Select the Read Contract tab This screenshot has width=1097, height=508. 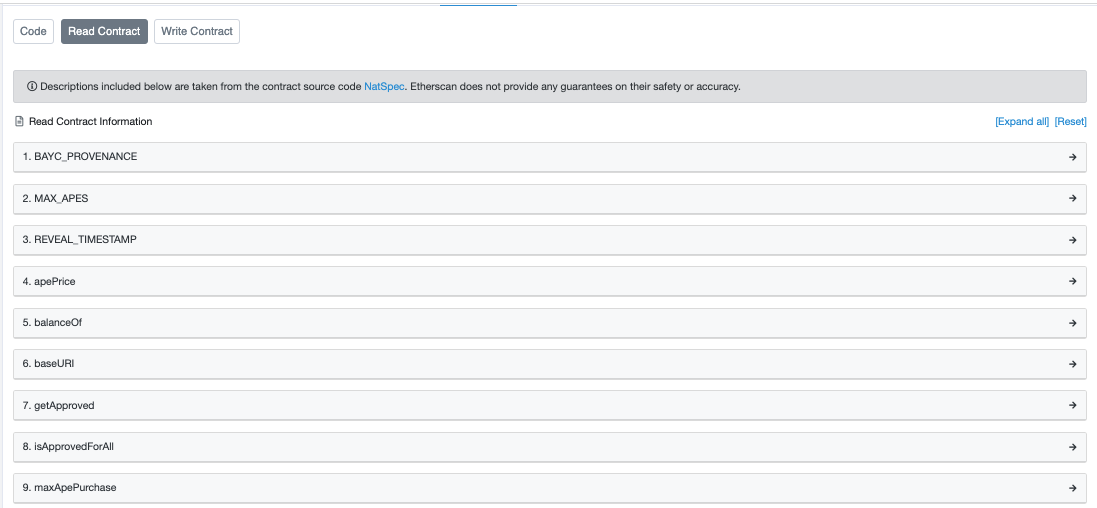point(104,31)
